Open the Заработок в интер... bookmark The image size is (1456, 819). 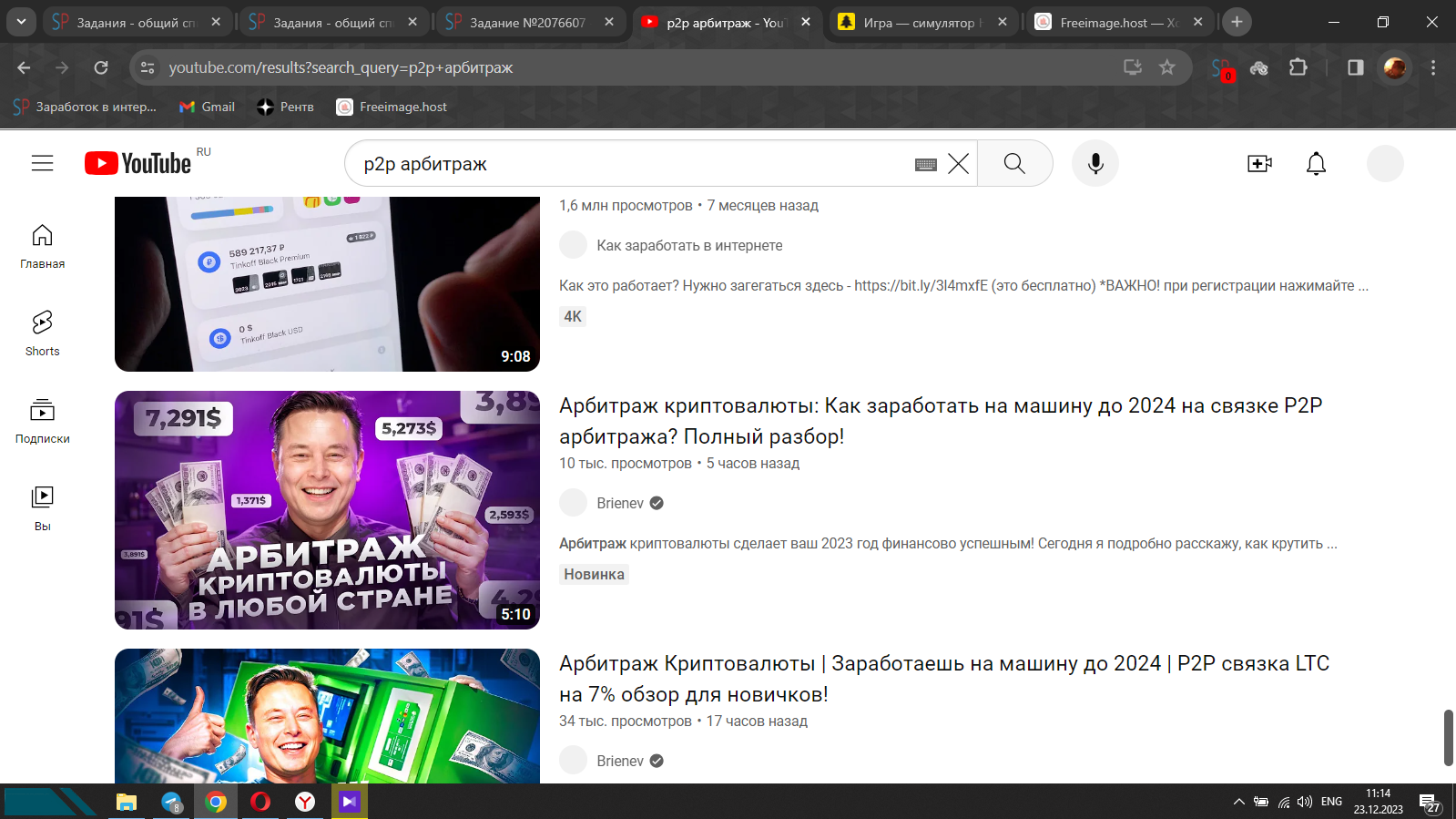click(x=85, y=107)
